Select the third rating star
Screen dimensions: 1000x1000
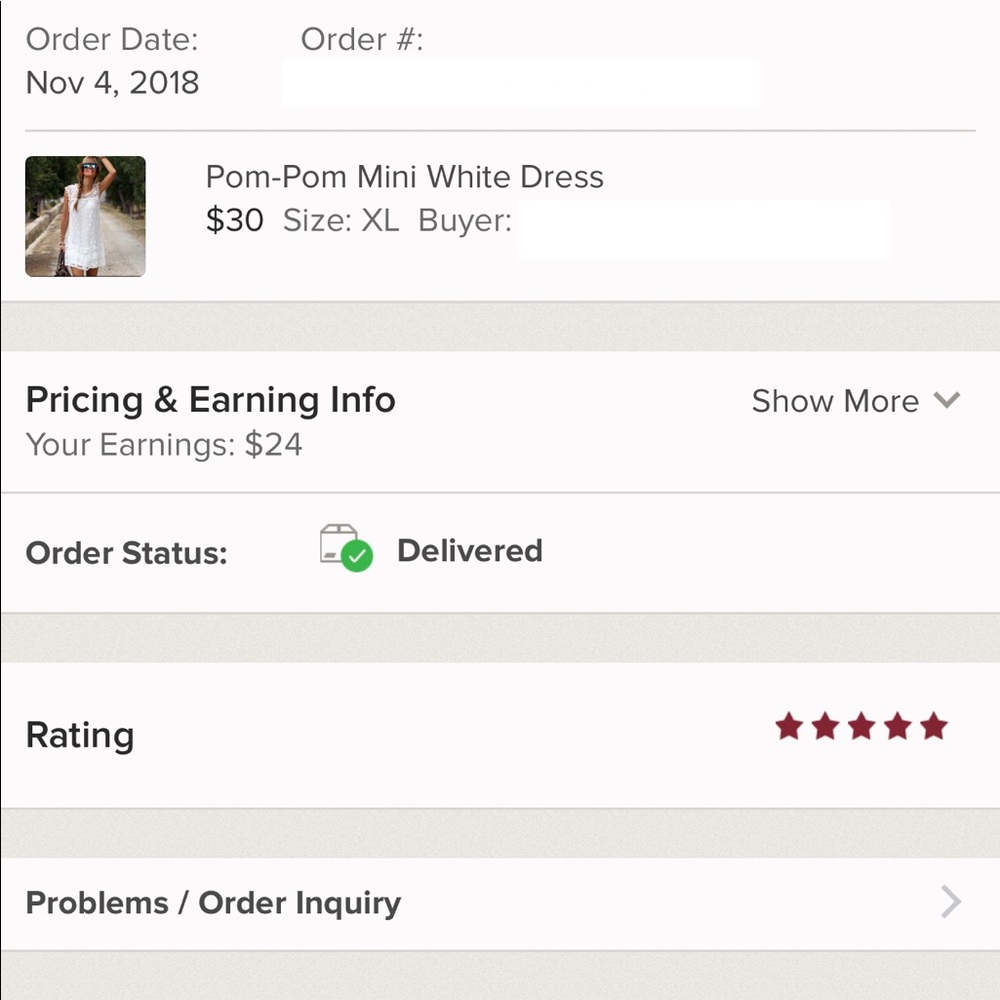(862, 726)
